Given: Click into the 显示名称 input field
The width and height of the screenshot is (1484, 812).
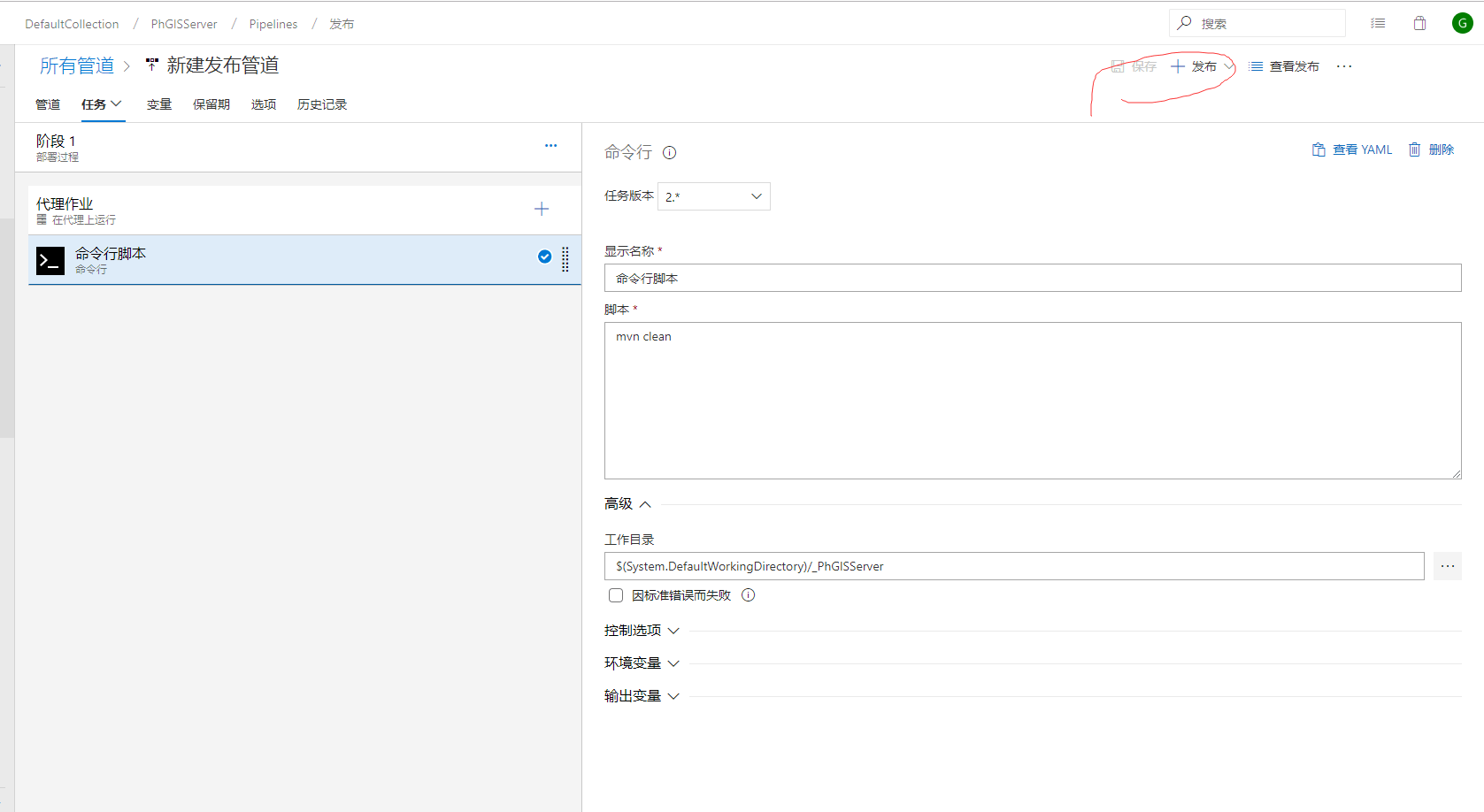Looking at the screenshot, I should click(1032, 278).
